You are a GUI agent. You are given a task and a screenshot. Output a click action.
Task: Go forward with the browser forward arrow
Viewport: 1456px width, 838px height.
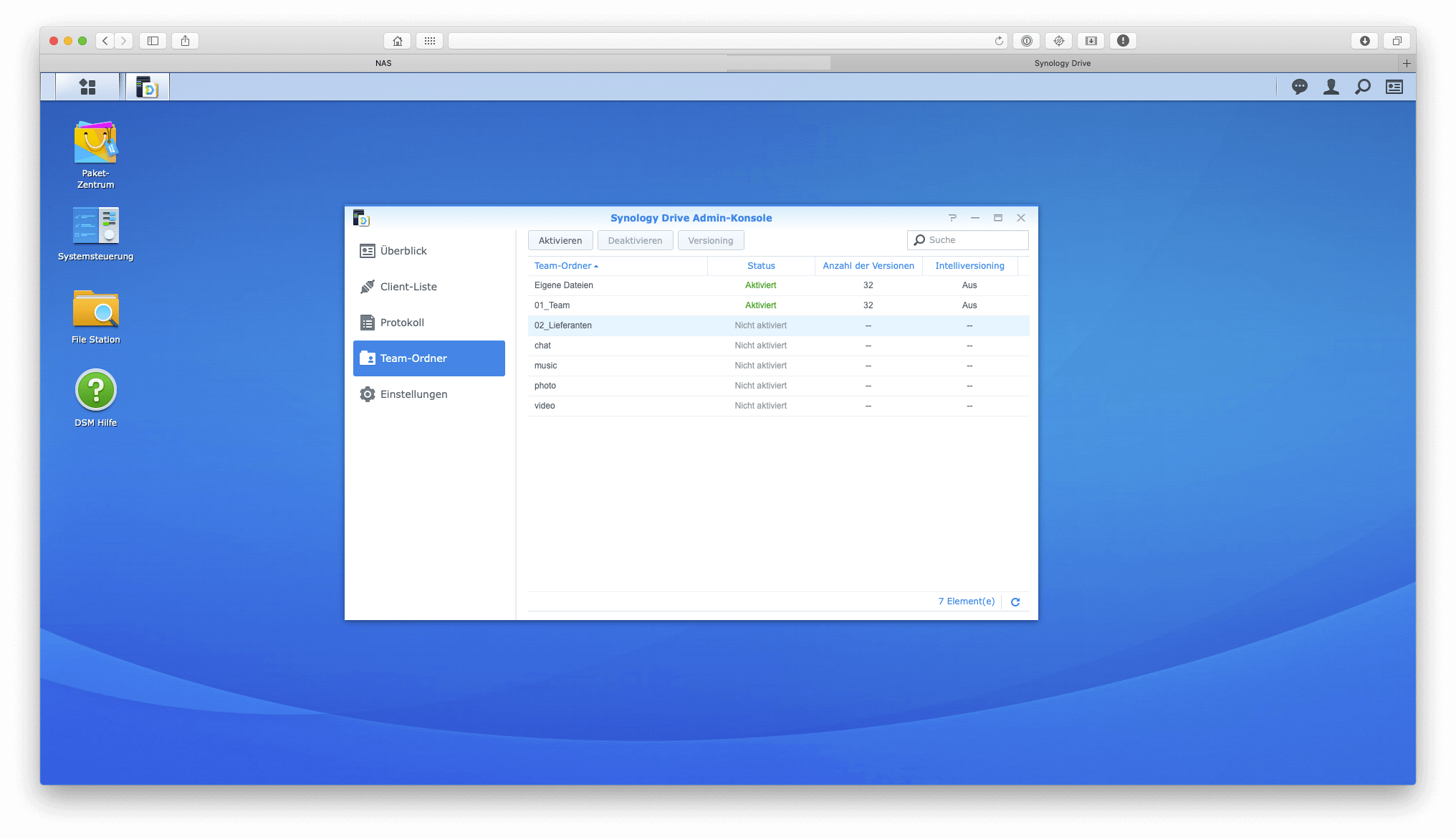tap(124, 41)
